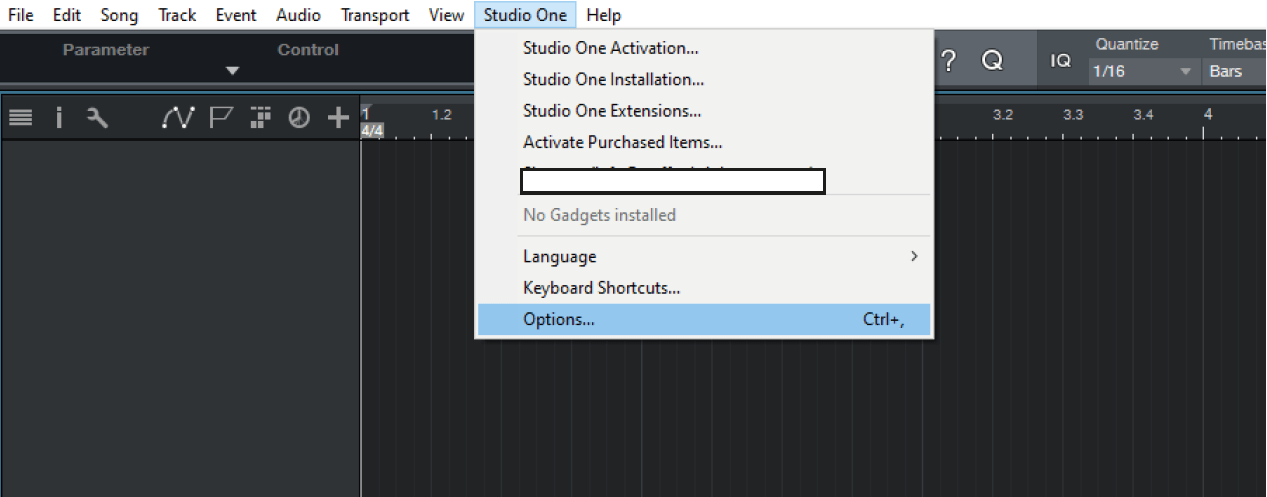Screen dimensions: 1267x497
Task: Click position 3.3 on the ruler
Action: [x=1073, y=115]
